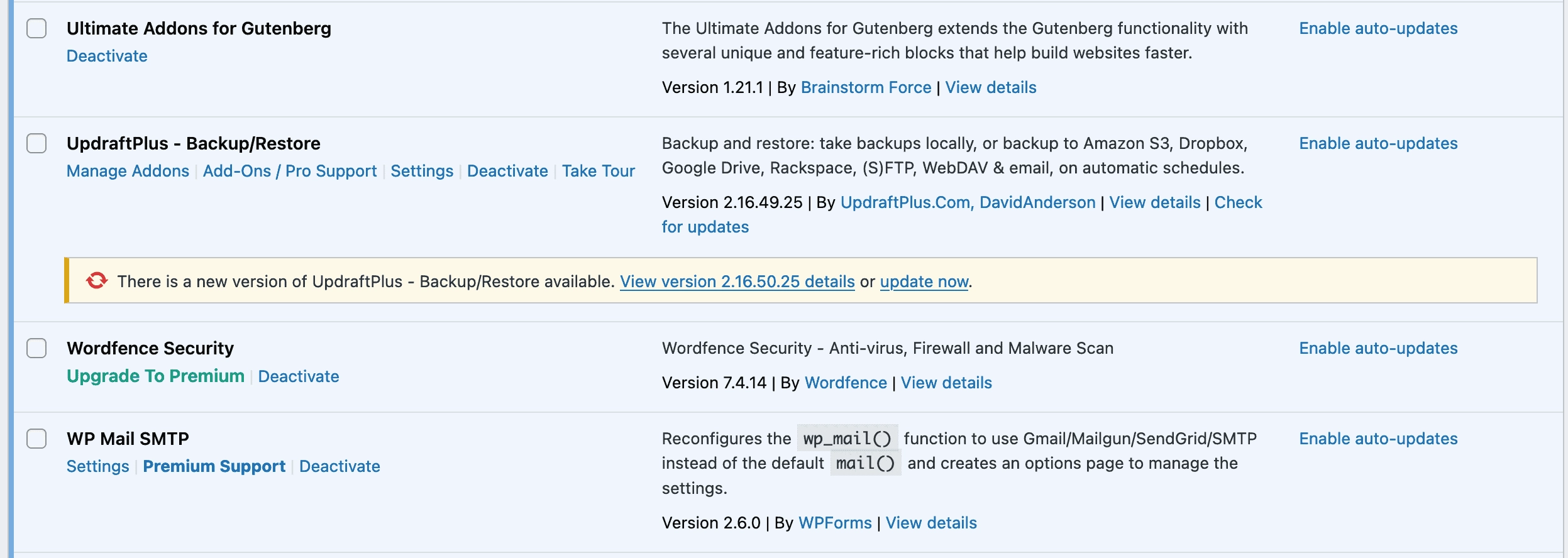Viewport: 1568px width, 558px height.
Task: Tick the Ultimate Addons for Gutenberg checkbox
Action: point(36,28)
